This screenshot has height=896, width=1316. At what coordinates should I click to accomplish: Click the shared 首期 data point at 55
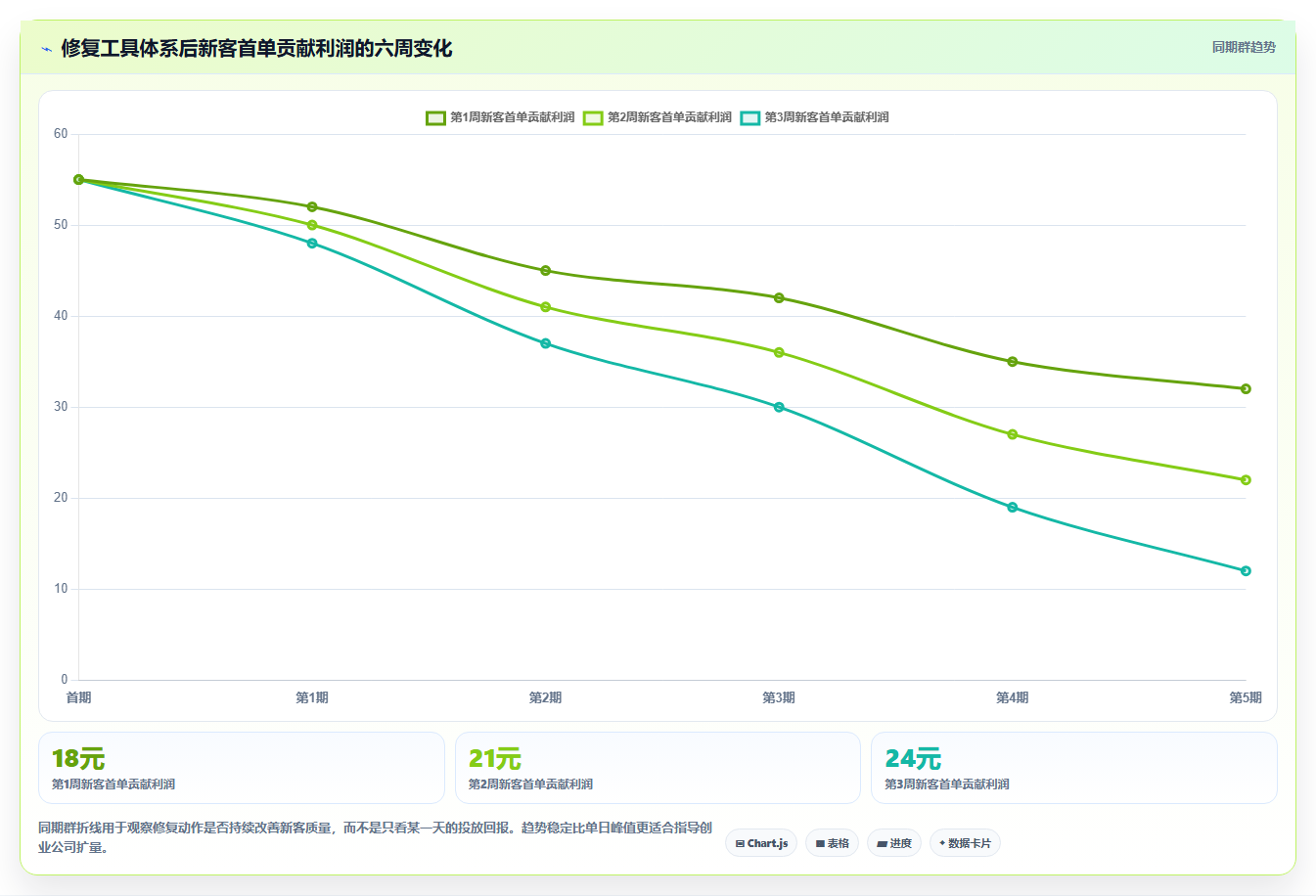[x=78, y=180]
